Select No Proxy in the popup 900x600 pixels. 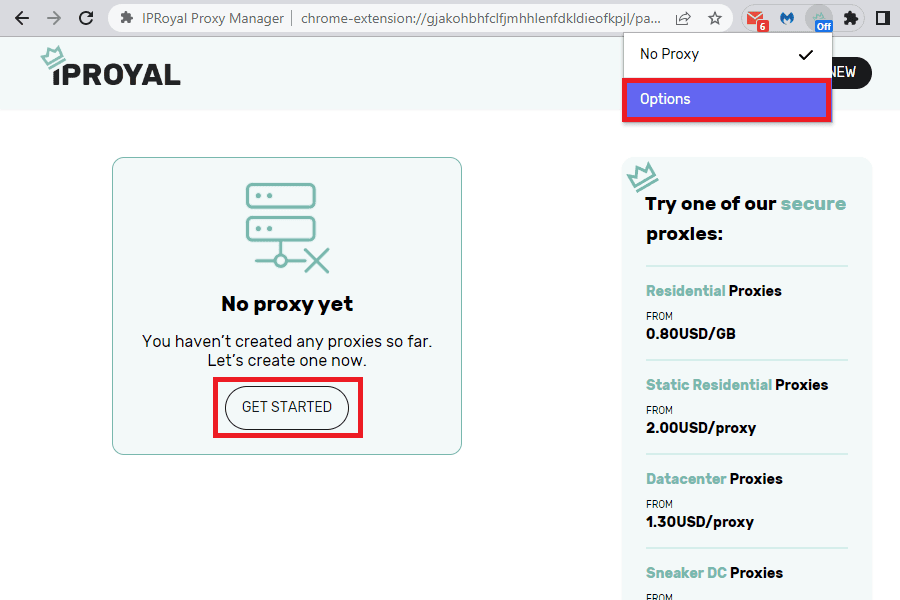(x=727, y=55)
